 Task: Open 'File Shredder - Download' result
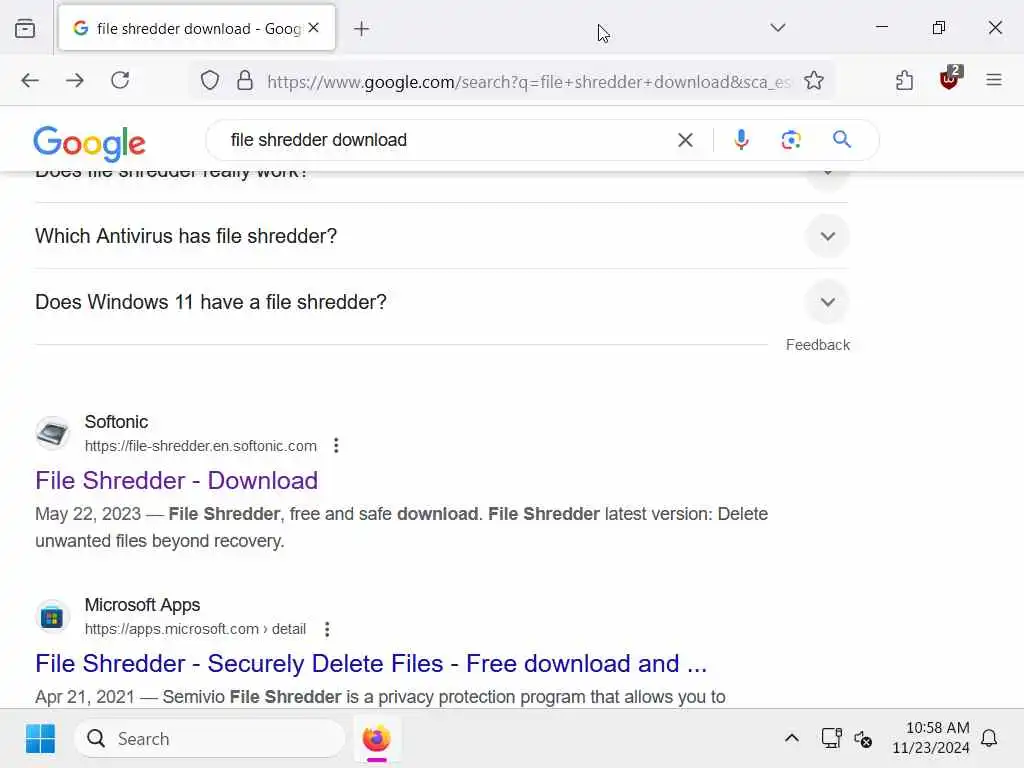coord(176,481)
